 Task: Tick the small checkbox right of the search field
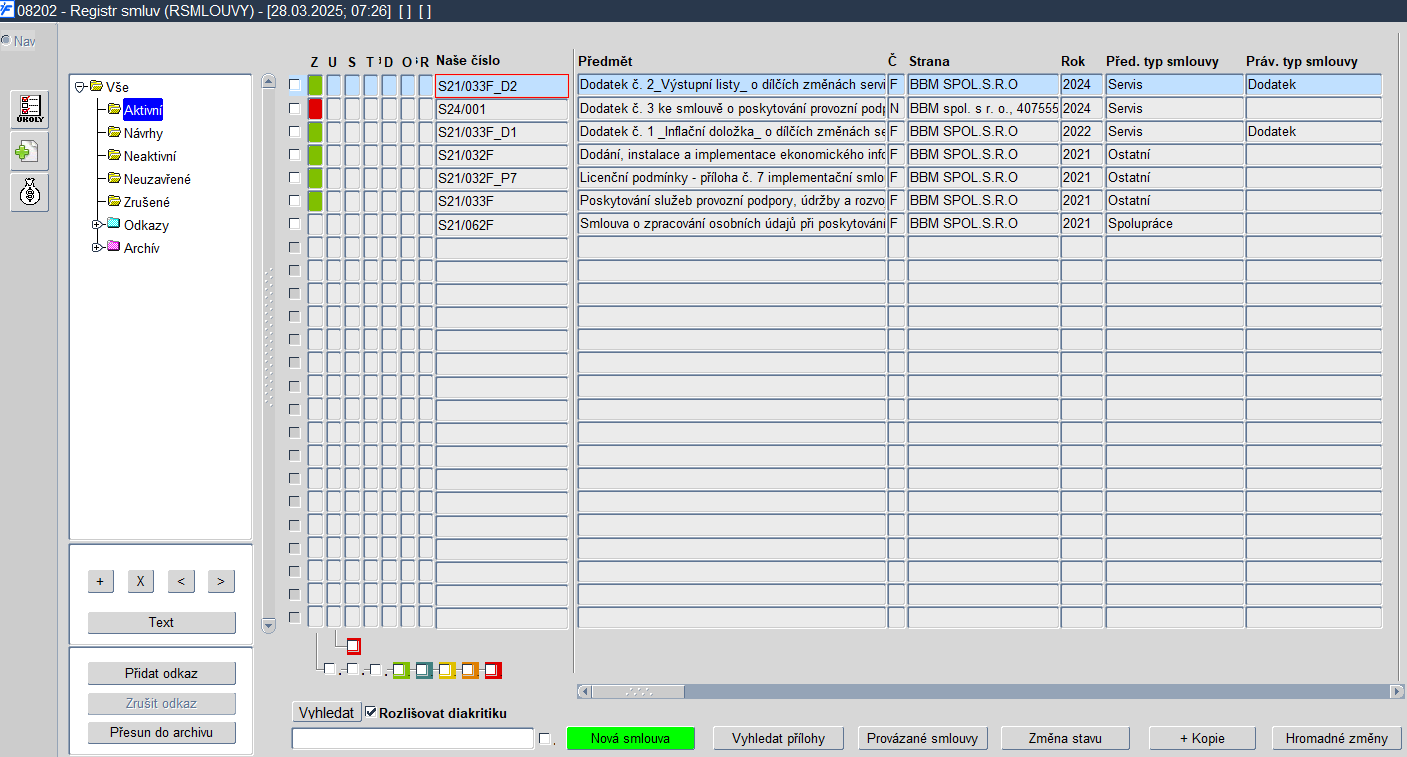coord(544,739)
